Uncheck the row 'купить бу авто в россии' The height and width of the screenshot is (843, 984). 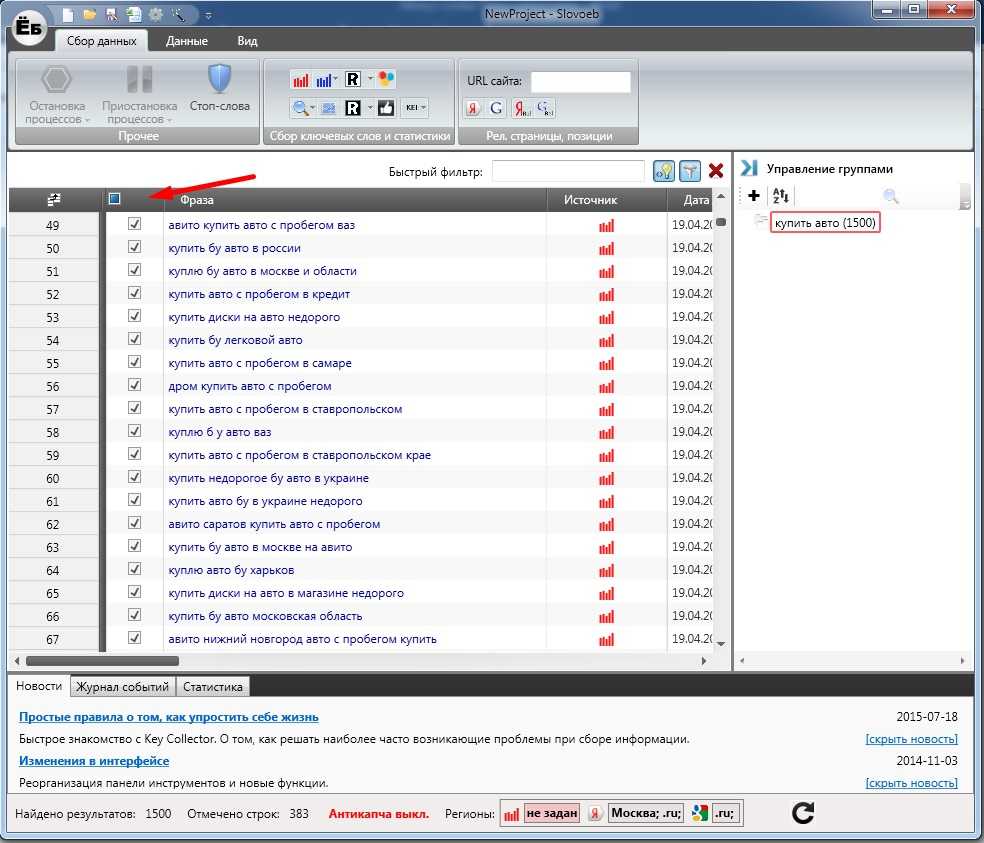pyautogui.click(x=134, y=248)
